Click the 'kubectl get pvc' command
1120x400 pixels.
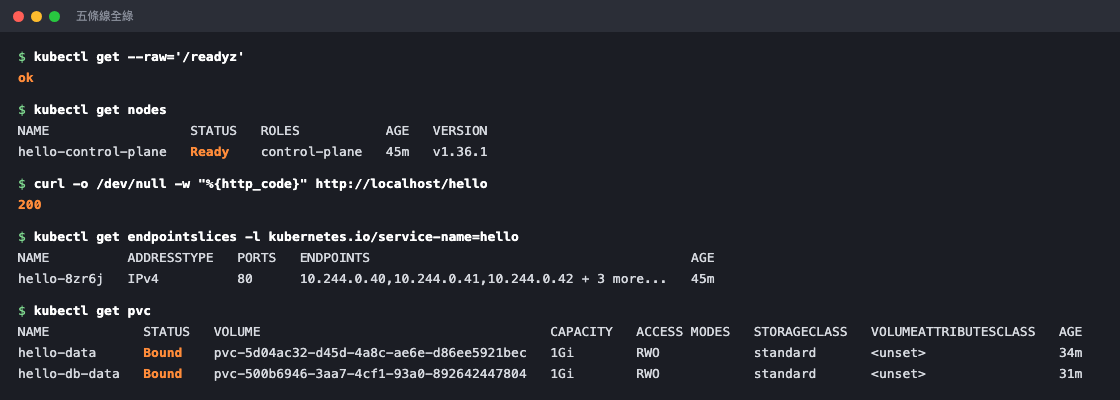pos(92,311)
